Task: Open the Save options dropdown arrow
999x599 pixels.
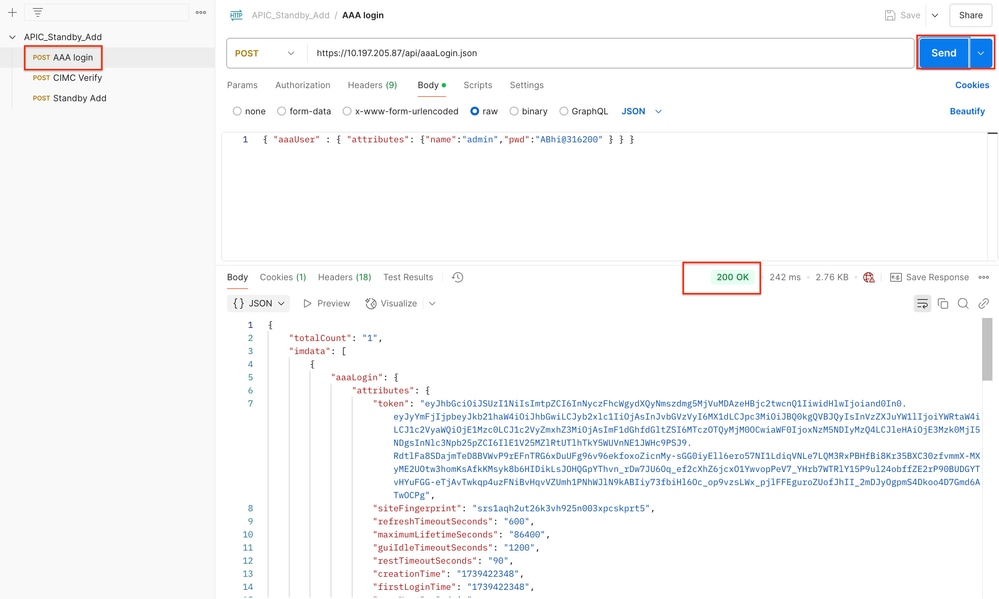Action: (935, 15)
